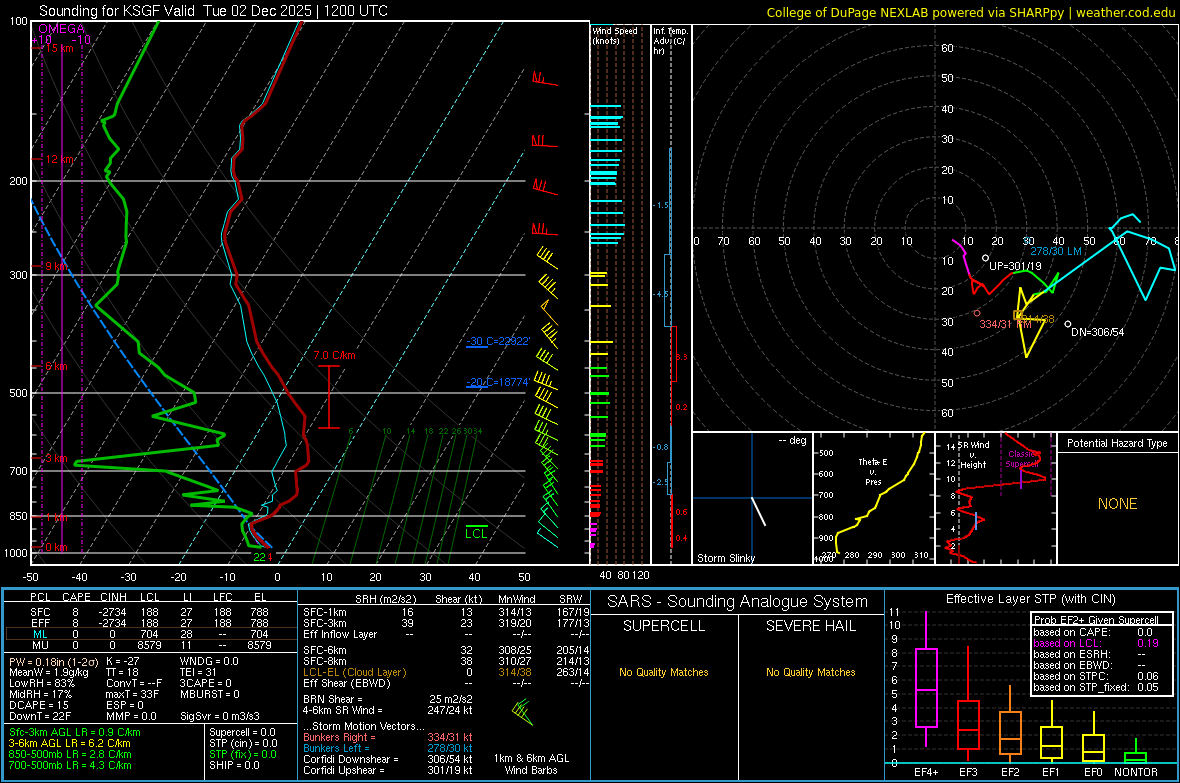Click the DCAPE = 15 value
This screenshot has width=1180, height=783.
pos(39,705)
